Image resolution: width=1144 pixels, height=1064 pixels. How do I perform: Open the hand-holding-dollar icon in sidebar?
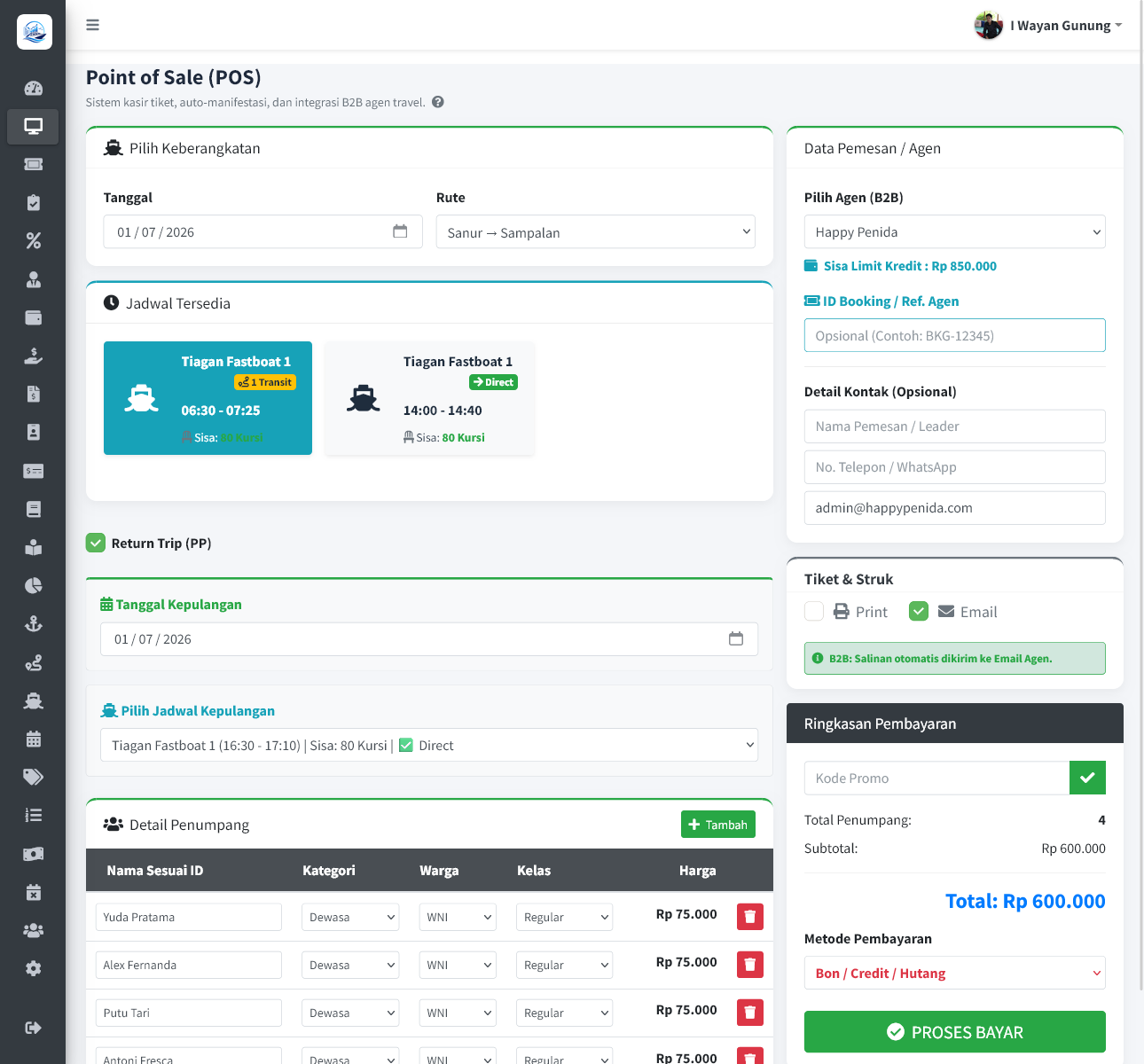[33, 356]
